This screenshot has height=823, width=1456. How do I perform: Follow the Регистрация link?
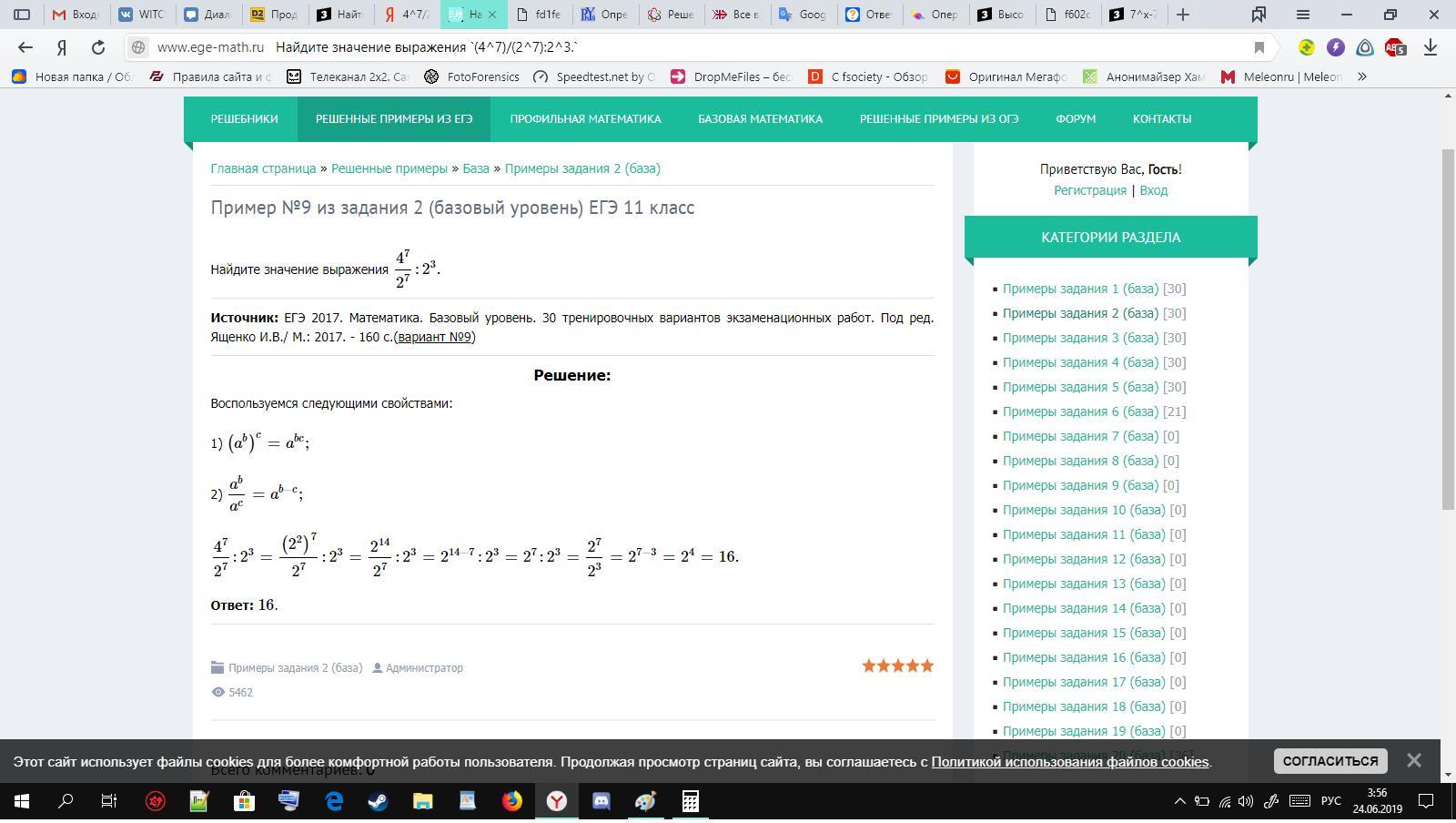click(x=1089, y=190)
